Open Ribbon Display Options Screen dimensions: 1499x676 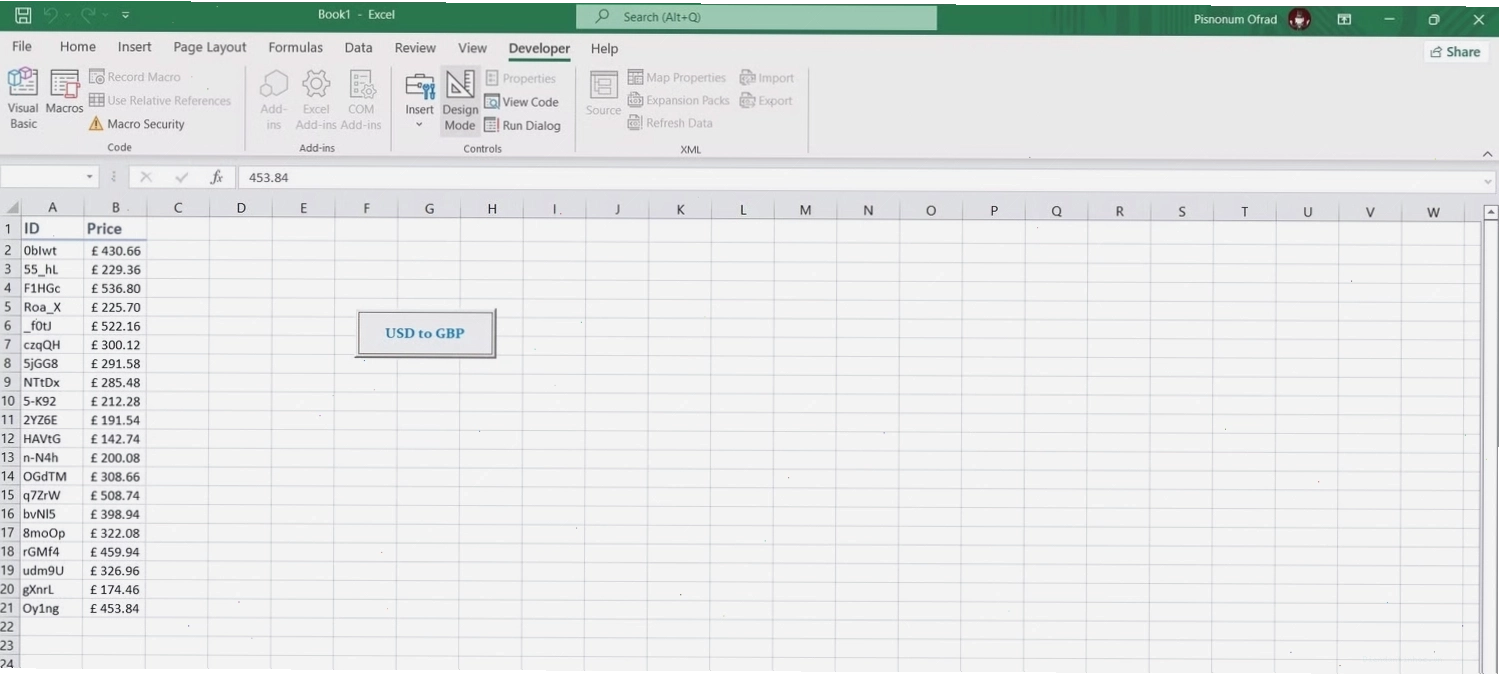(x=1344, y=19)
